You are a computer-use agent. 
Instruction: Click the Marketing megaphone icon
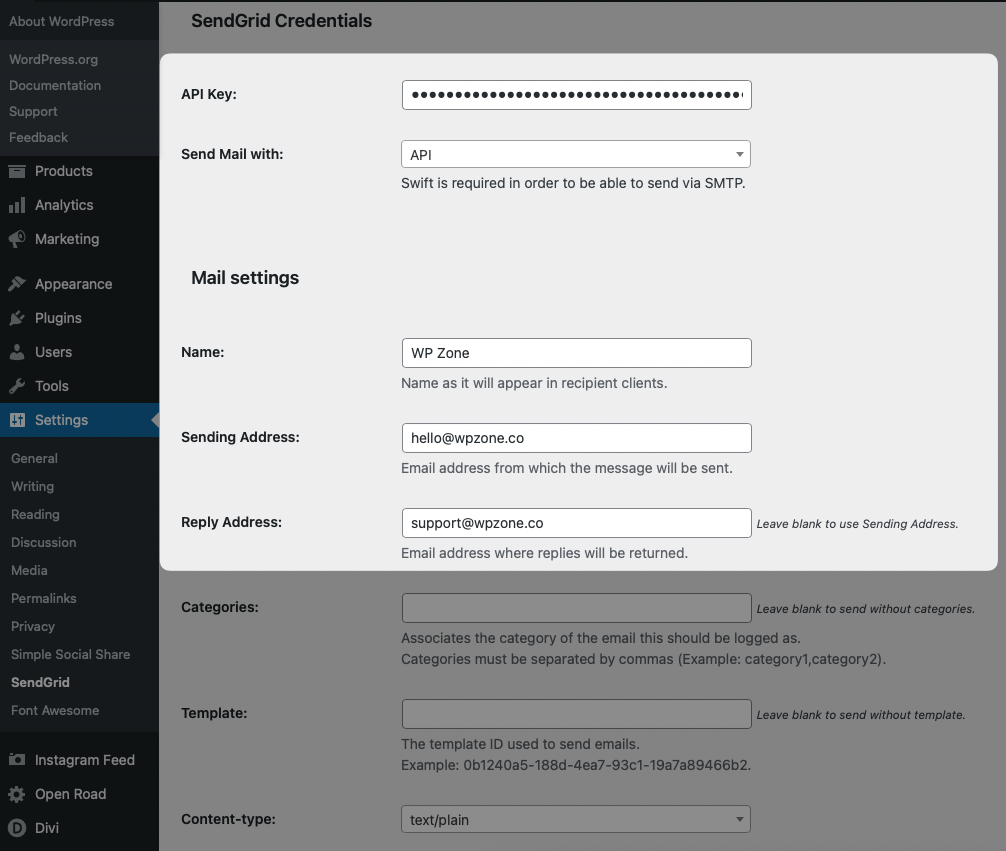coord(17,239)
